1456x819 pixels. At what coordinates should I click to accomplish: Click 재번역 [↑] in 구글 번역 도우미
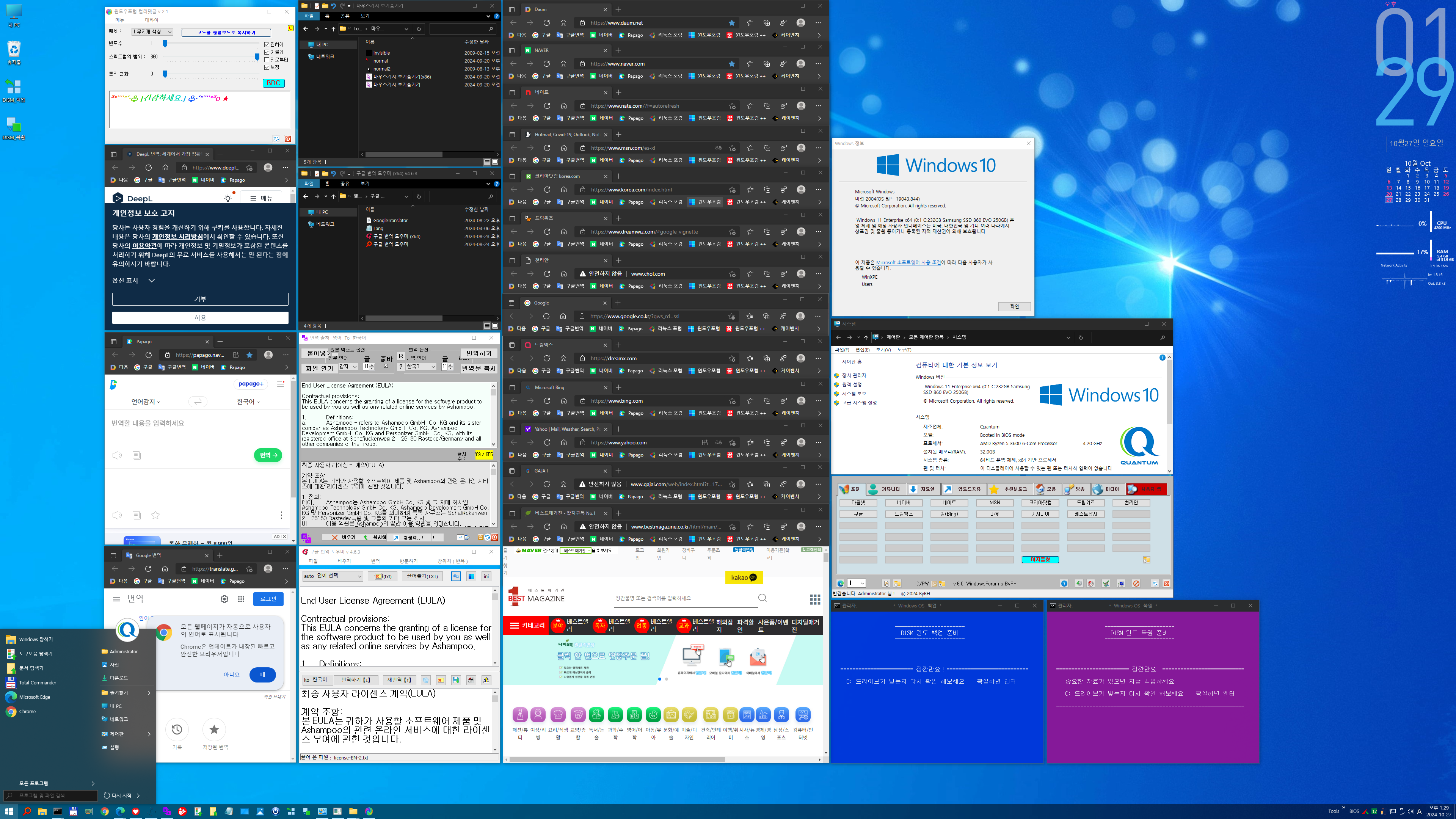click(x=399, y=680)
